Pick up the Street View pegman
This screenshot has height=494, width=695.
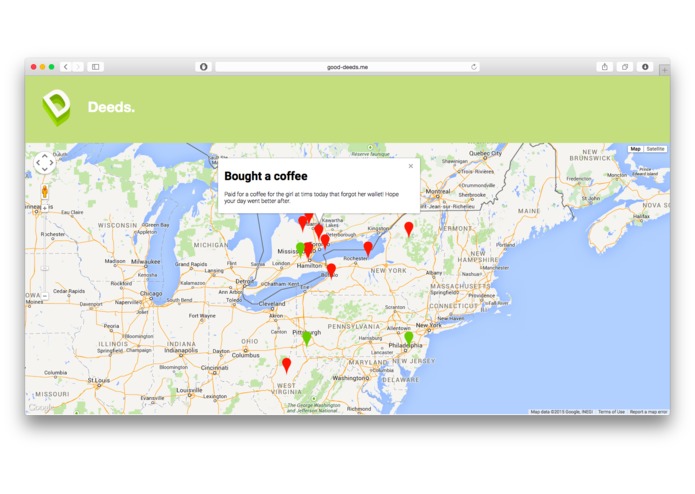[x=44, y=192]
